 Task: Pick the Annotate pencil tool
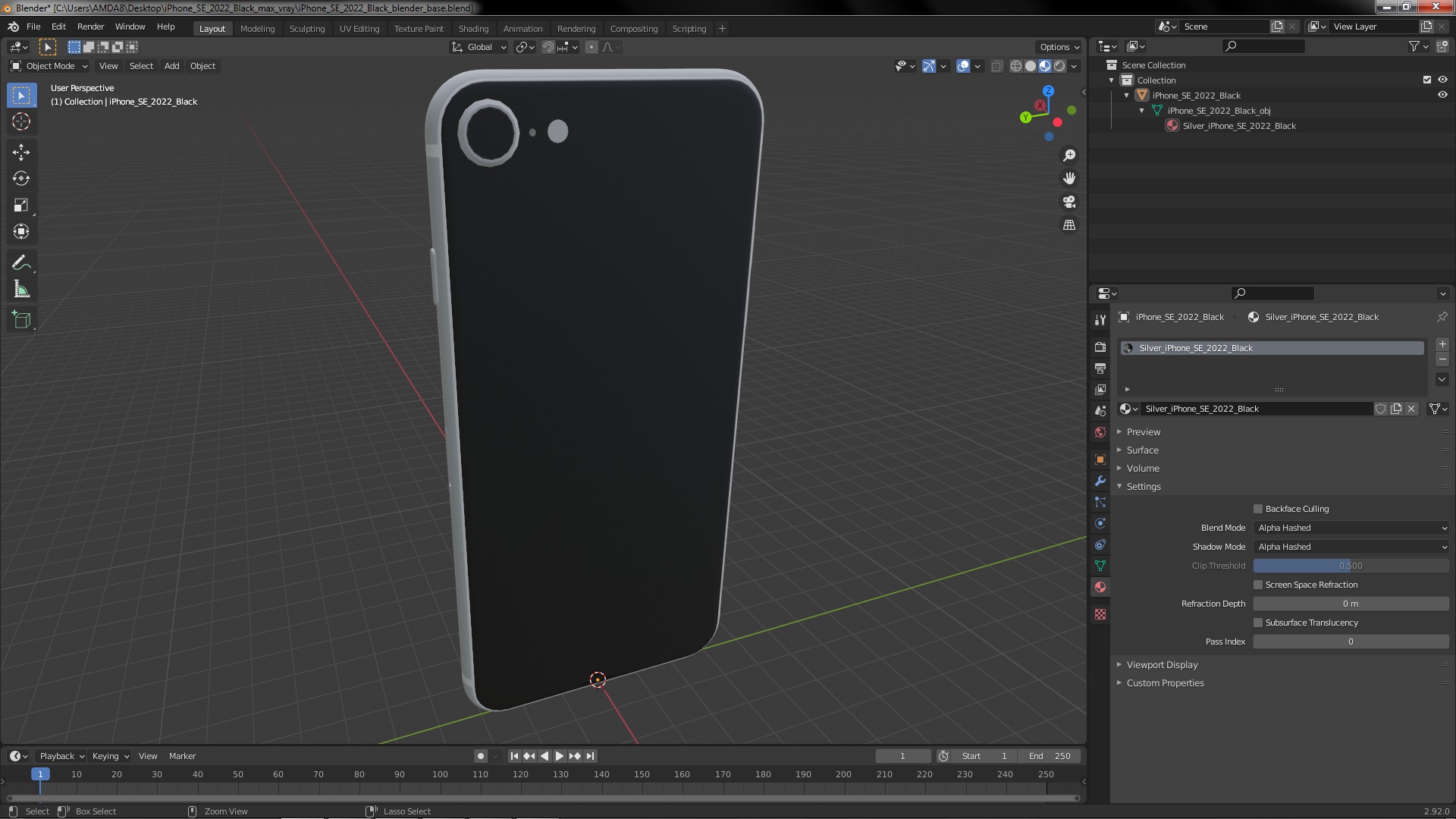pyautogui.click(x=21, y=263)
